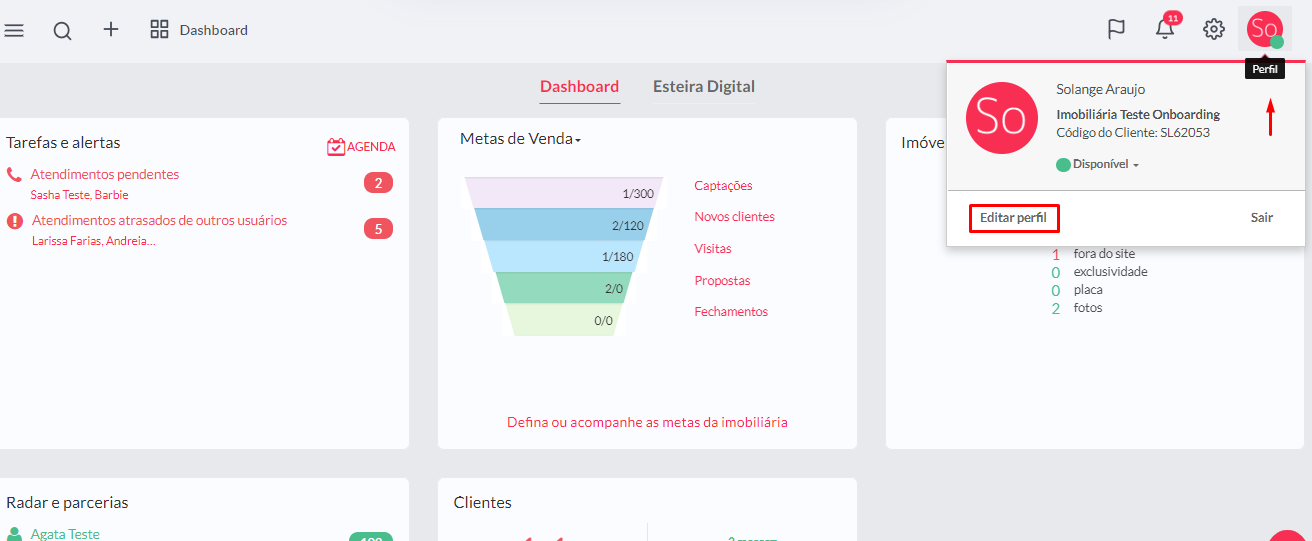Click the pale green 0/0 funnel segment

tap(564, 320)
